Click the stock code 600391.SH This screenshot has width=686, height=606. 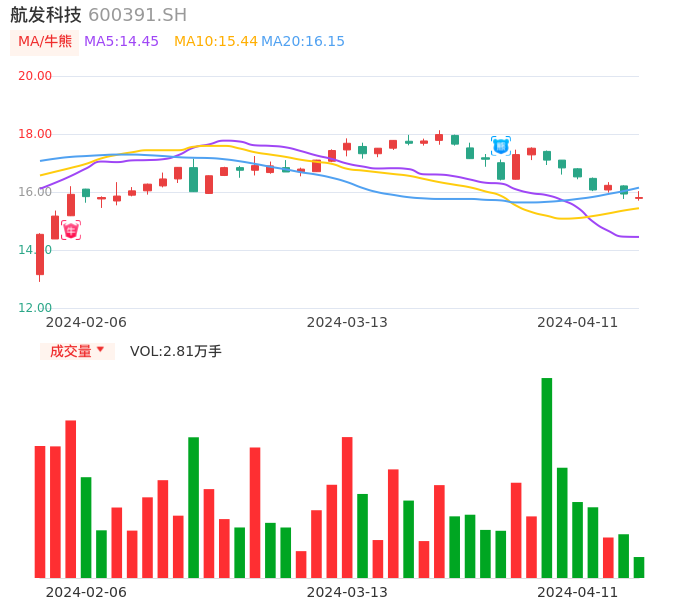click(x=138, y=15)
